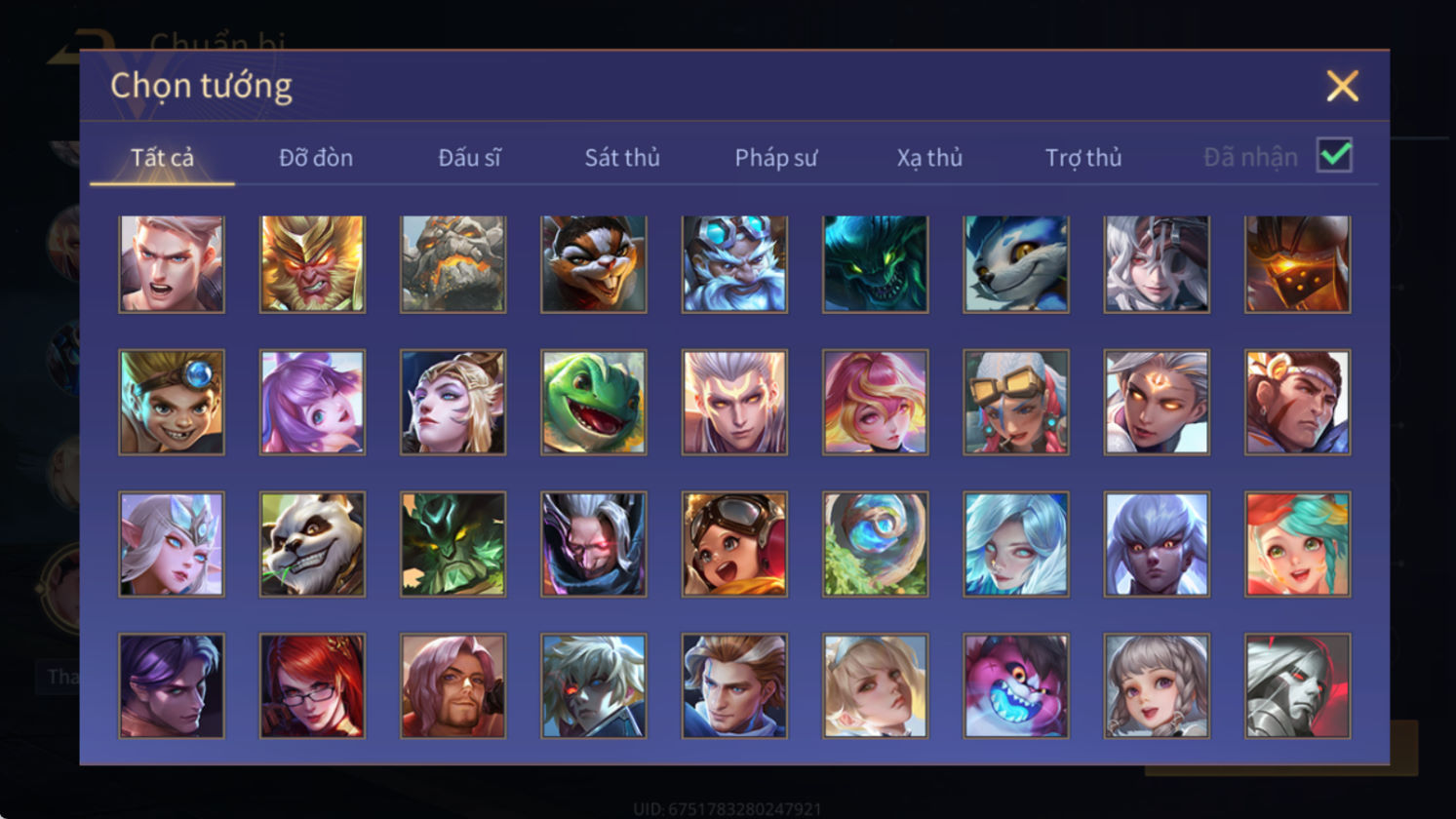Open the Xạ thủ tab
Image resolution: width=1456 pixels, height=819 pixels.
pyautogui.click(x=929, y=157)
